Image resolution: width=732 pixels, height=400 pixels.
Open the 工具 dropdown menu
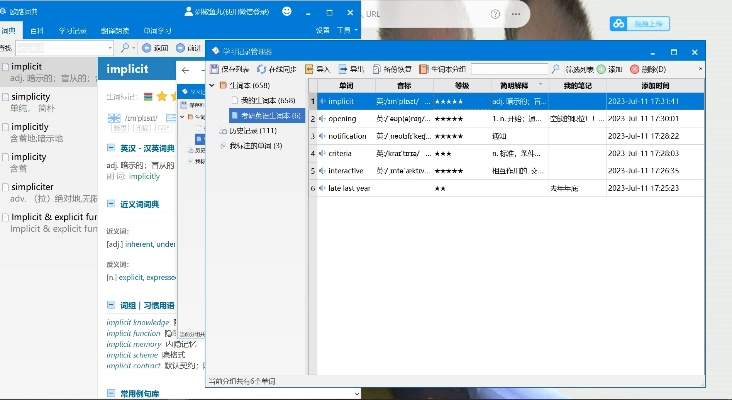pos(347,30)
